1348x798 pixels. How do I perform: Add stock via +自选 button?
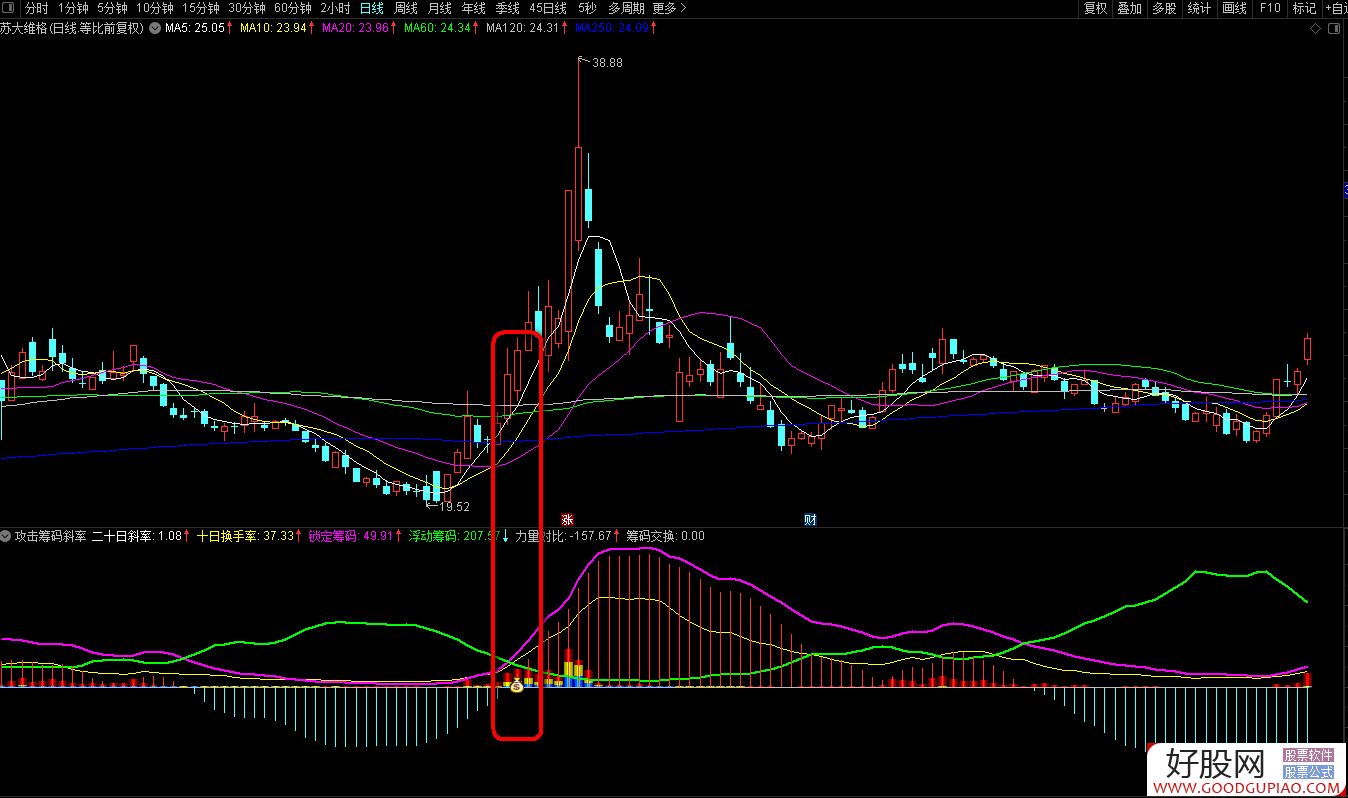pyautogui.click(x=1335, y=8)
